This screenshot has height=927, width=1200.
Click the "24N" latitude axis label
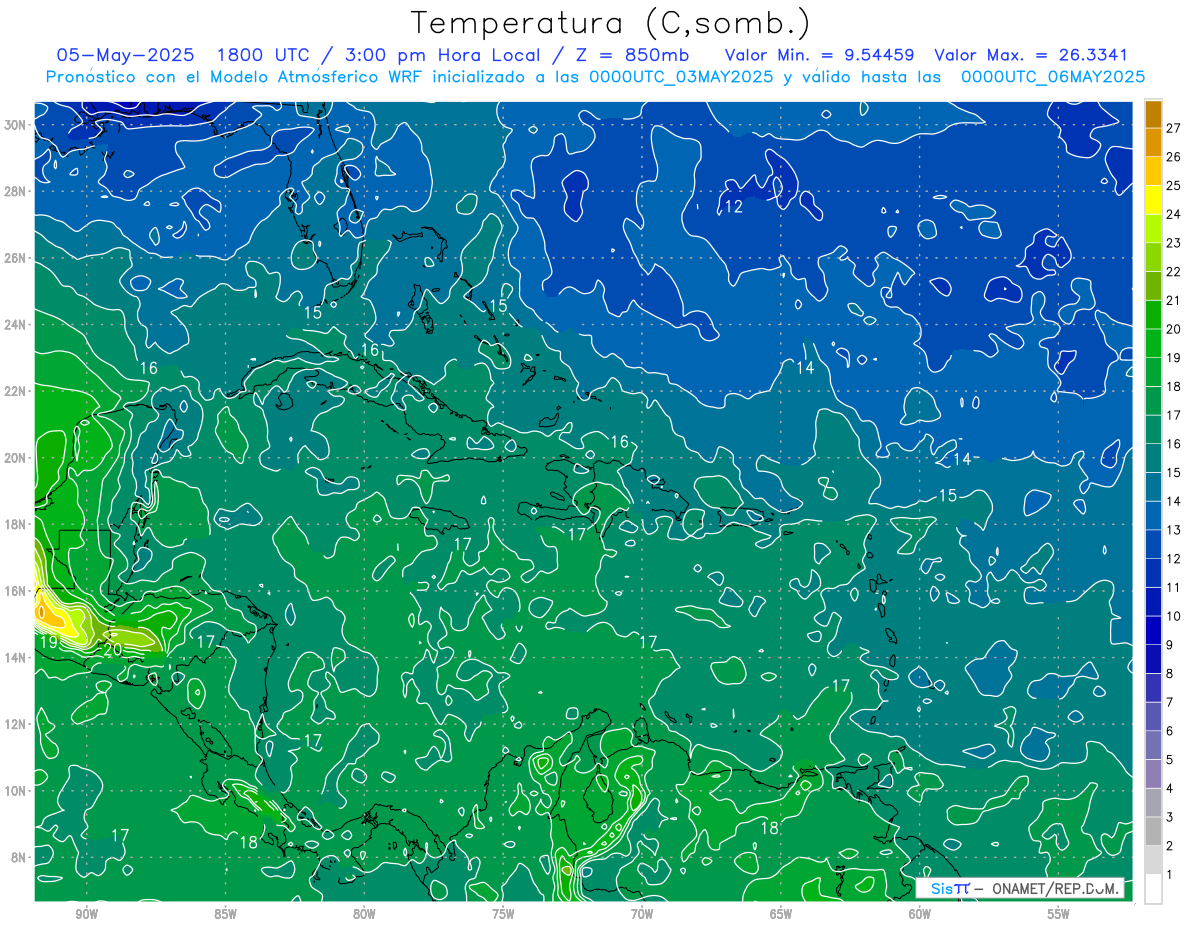[16, 325]
